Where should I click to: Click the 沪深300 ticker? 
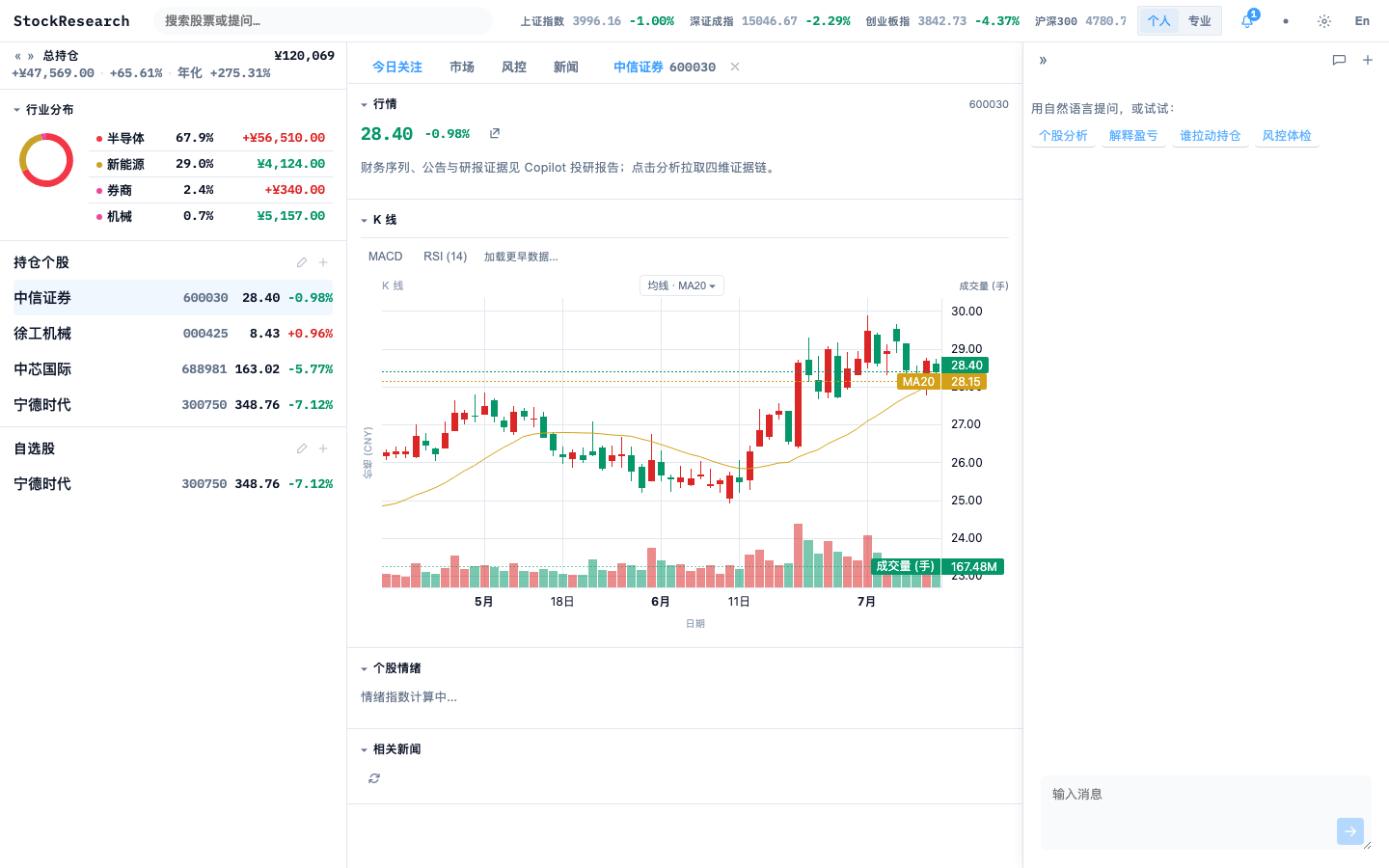coord(1080,21)
